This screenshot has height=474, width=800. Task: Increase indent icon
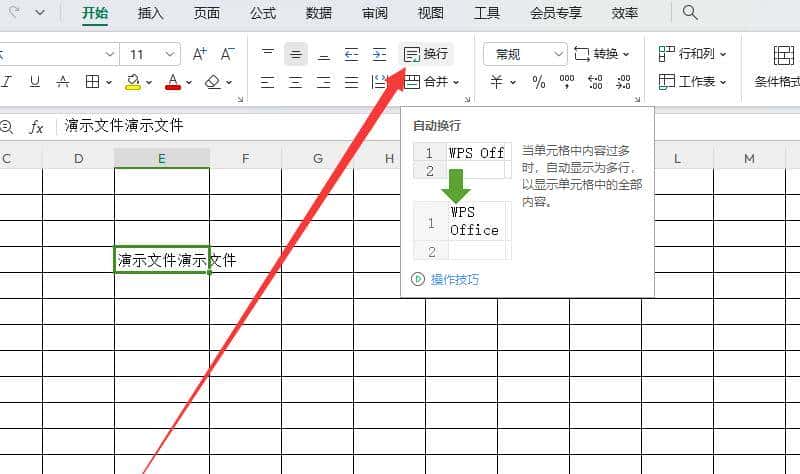click(x=379, y=54)
